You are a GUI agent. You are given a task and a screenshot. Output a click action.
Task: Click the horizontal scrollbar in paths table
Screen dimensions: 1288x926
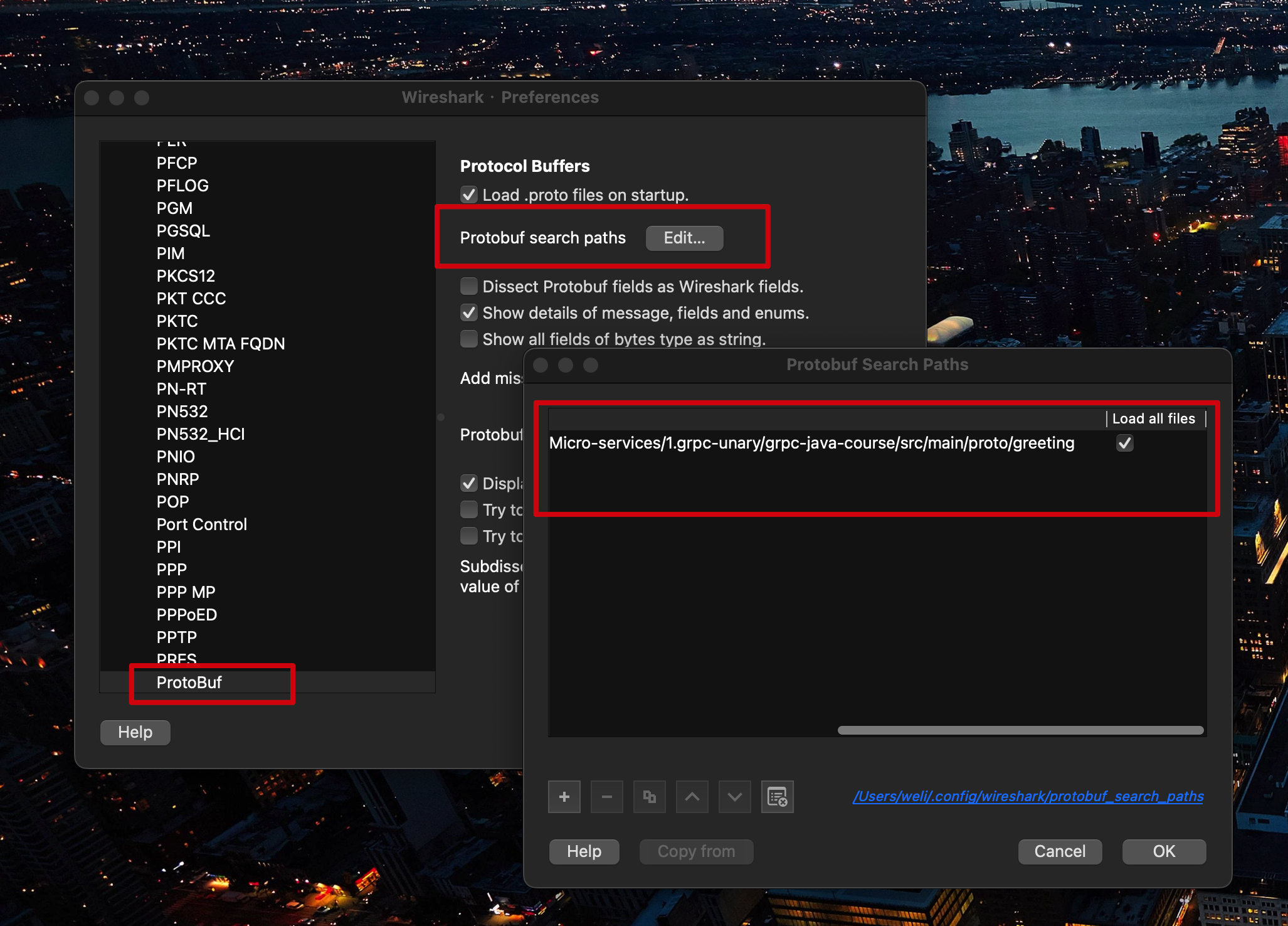pyautogui.click(x=1020, y=730)
